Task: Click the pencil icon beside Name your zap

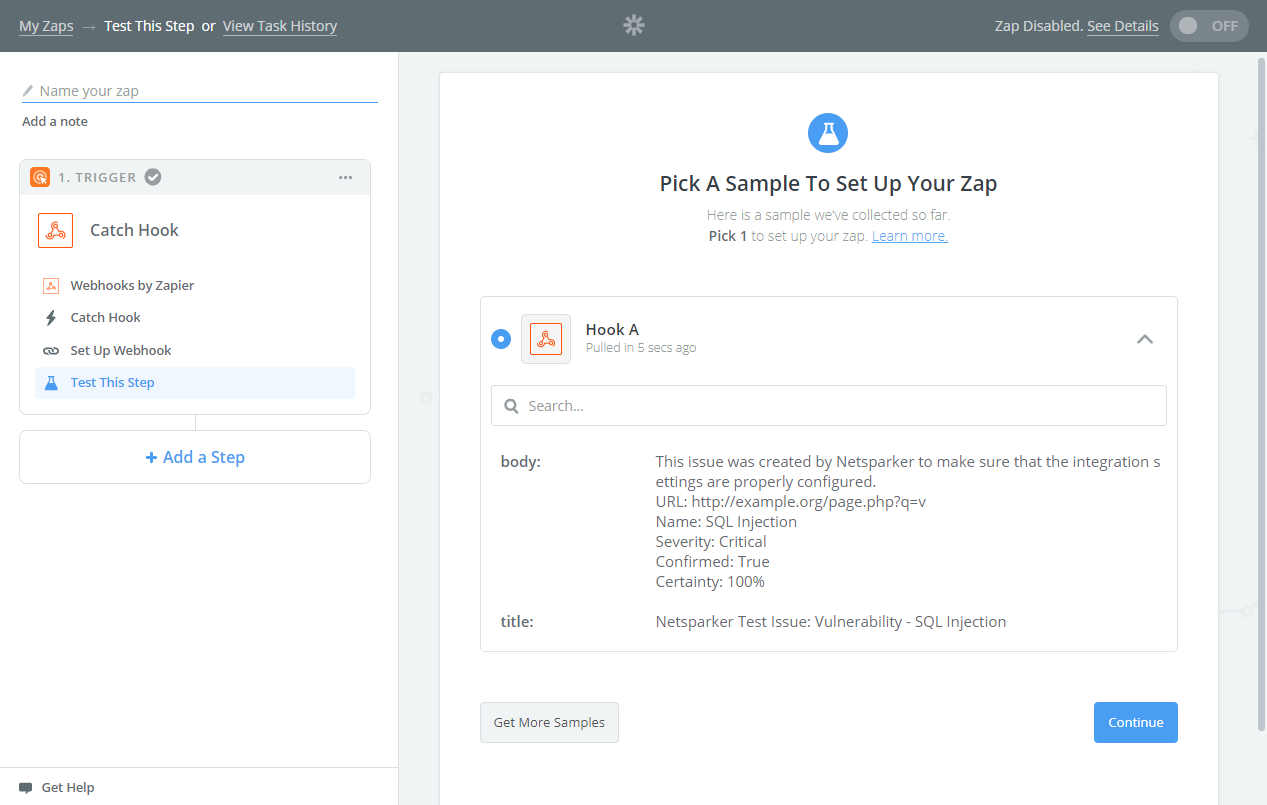Action: click(26, 90)
